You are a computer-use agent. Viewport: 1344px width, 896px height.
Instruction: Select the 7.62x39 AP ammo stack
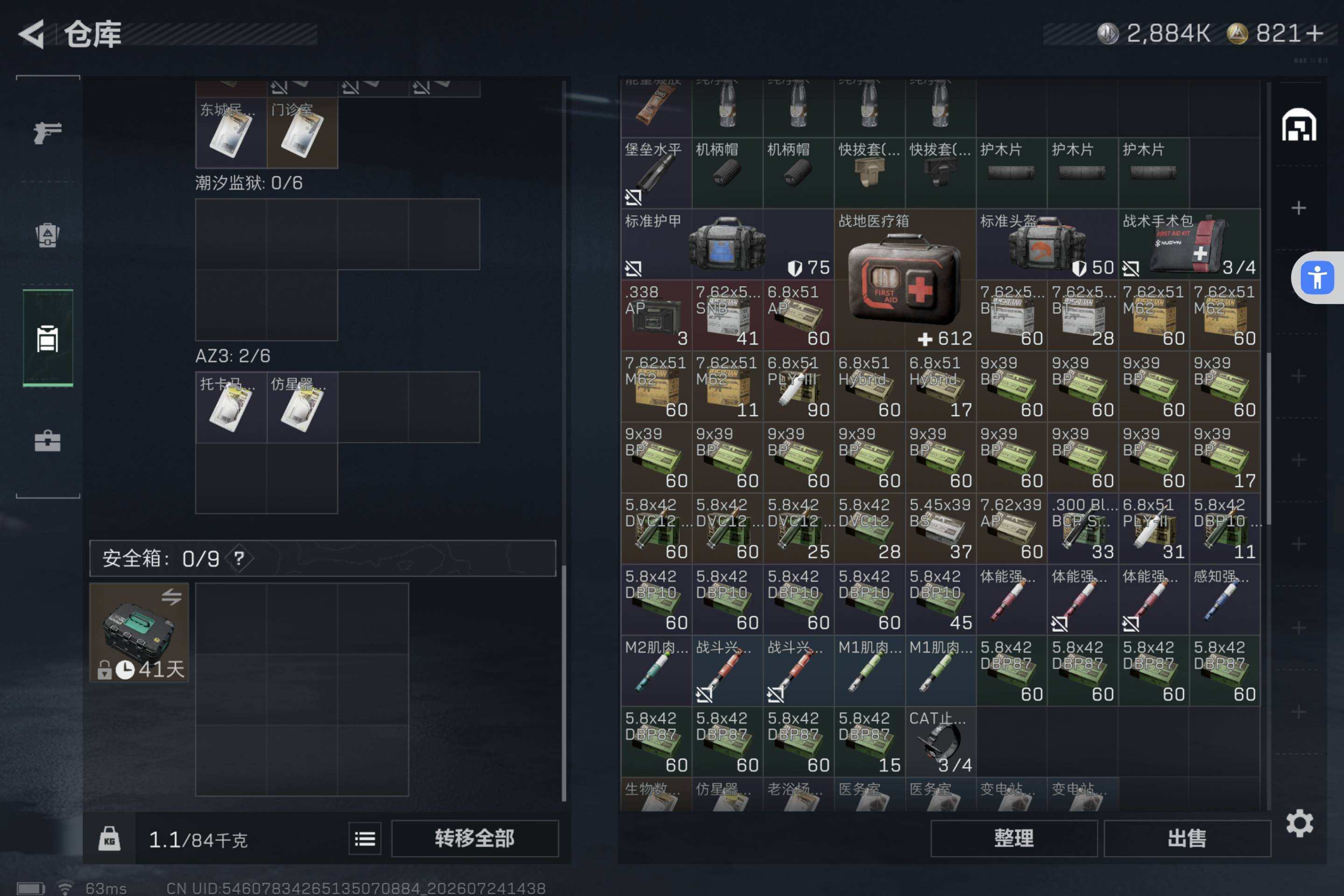[x=1011, y=528]
